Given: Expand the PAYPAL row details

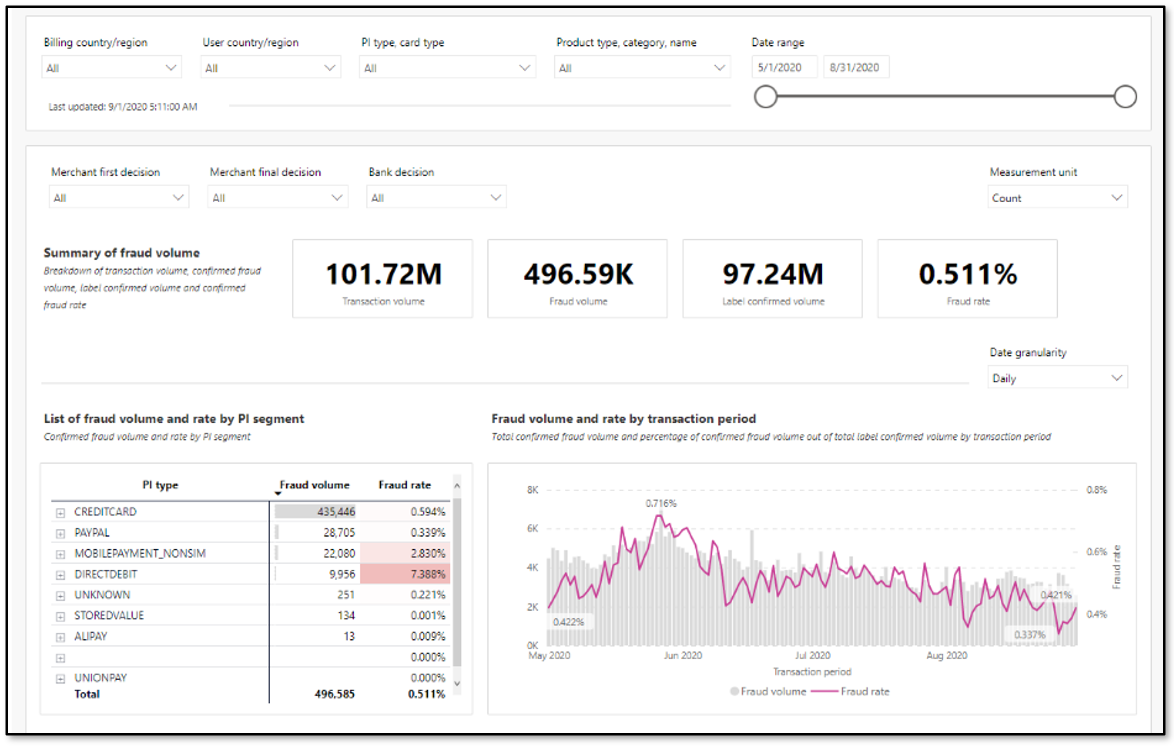Looking at the screenshot, I should pyautogui.click(x=61, y=533).
